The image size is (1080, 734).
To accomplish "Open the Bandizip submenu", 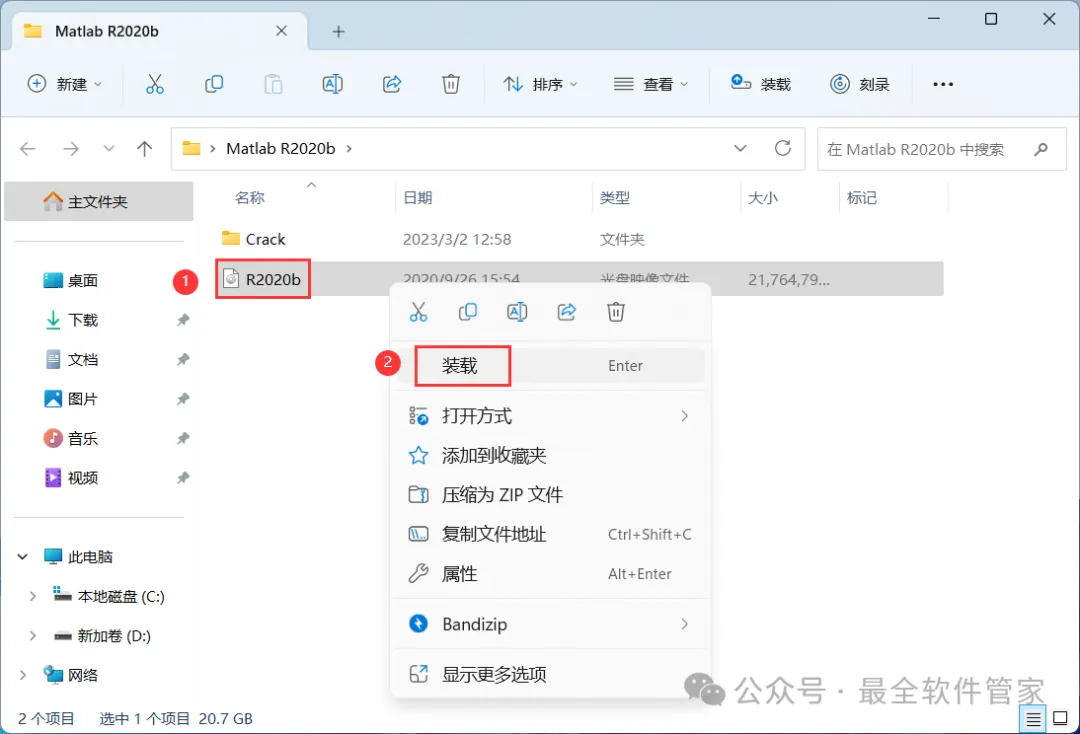I will [550, 624].
